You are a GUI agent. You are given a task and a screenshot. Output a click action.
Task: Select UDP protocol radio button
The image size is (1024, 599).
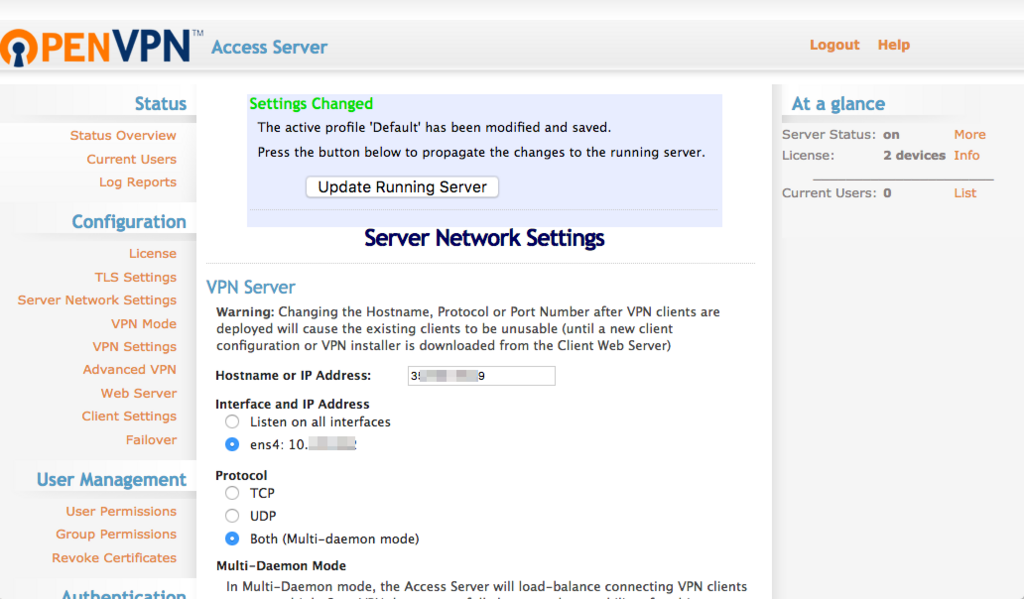[x=232, y=516]
